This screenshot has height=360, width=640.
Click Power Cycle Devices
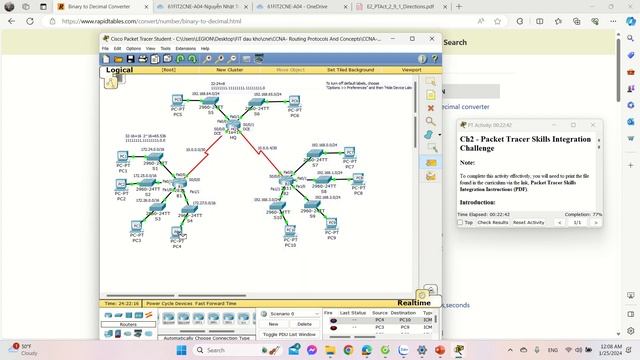point(170,303)
